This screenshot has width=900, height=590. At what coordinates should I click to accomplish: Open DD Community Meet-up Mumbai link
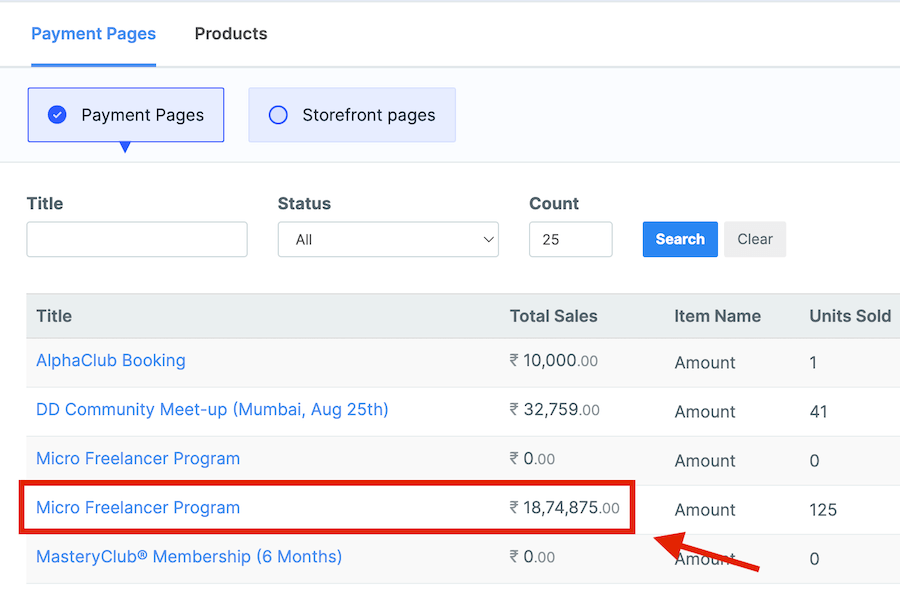pos(212,410)
